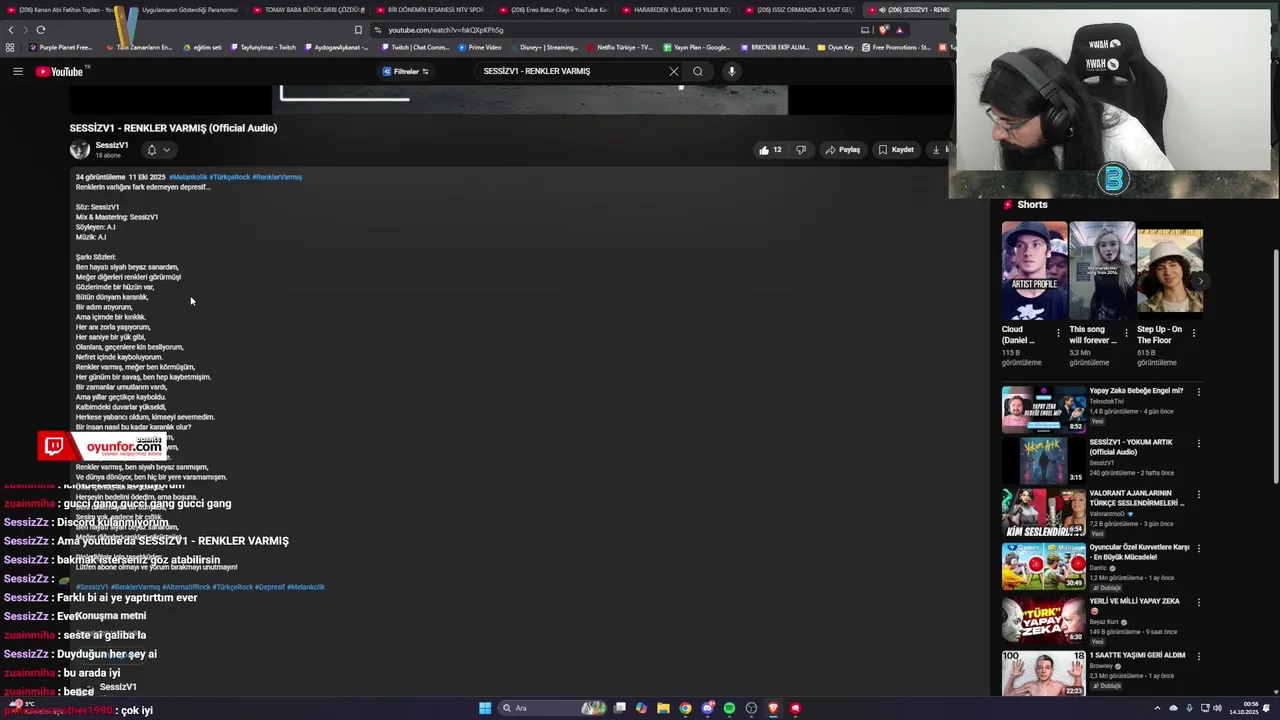The height and width of the screenshot is (720, 1280).
Task: Open options menu for 'This song will forever' short
Action: point(1126,333)
